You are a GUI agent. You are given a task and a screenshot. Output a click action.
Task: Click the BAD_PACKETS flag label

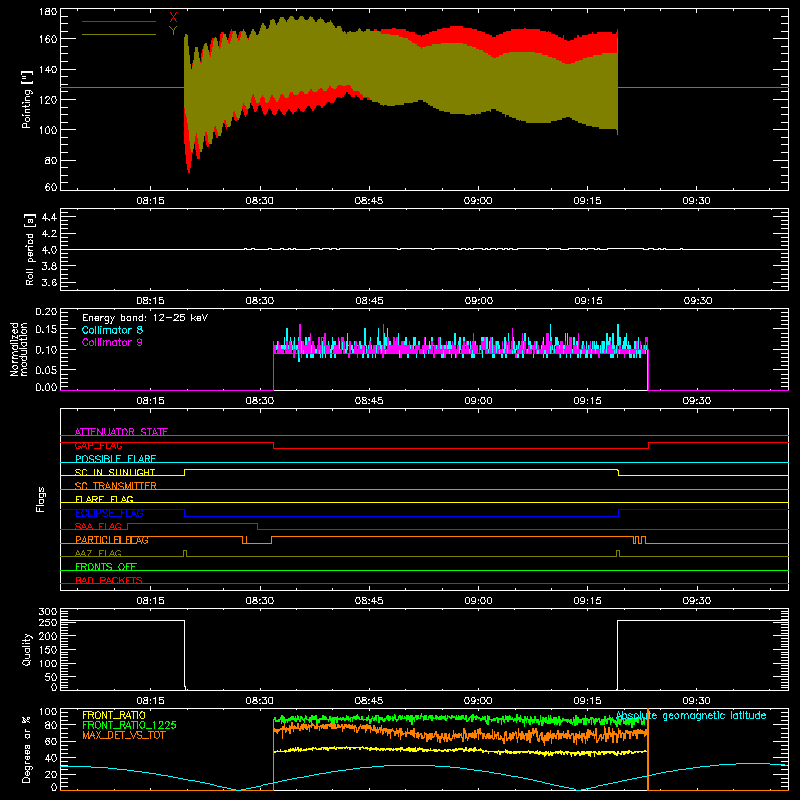coord(109,580)
